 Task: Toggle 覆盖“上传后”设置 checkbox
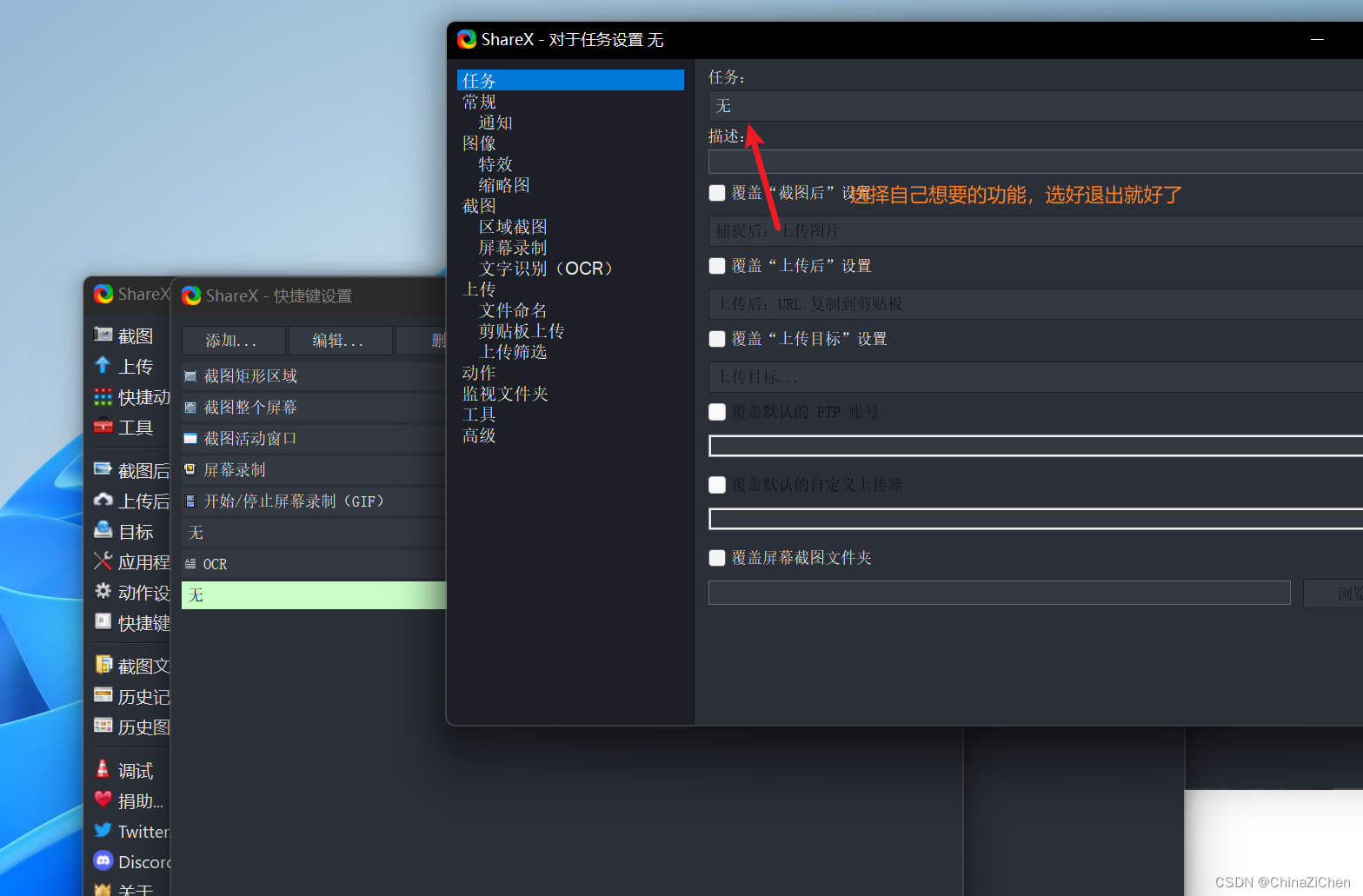(x=717, y=266)
